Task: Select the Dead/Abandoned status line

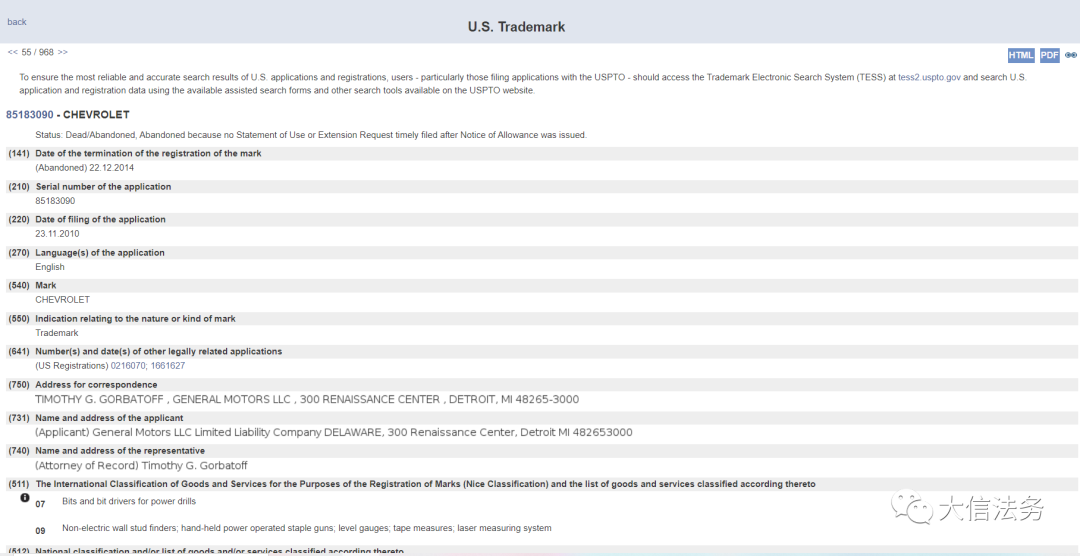Action: pos(311,135)
